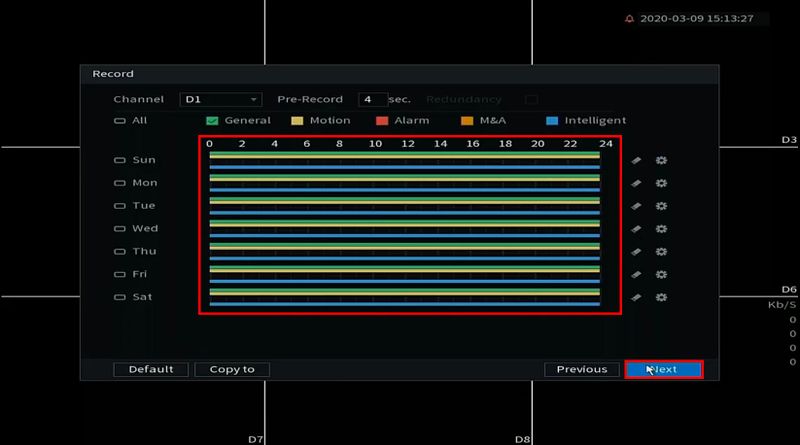Select the D3 channel label

(789, 140)
